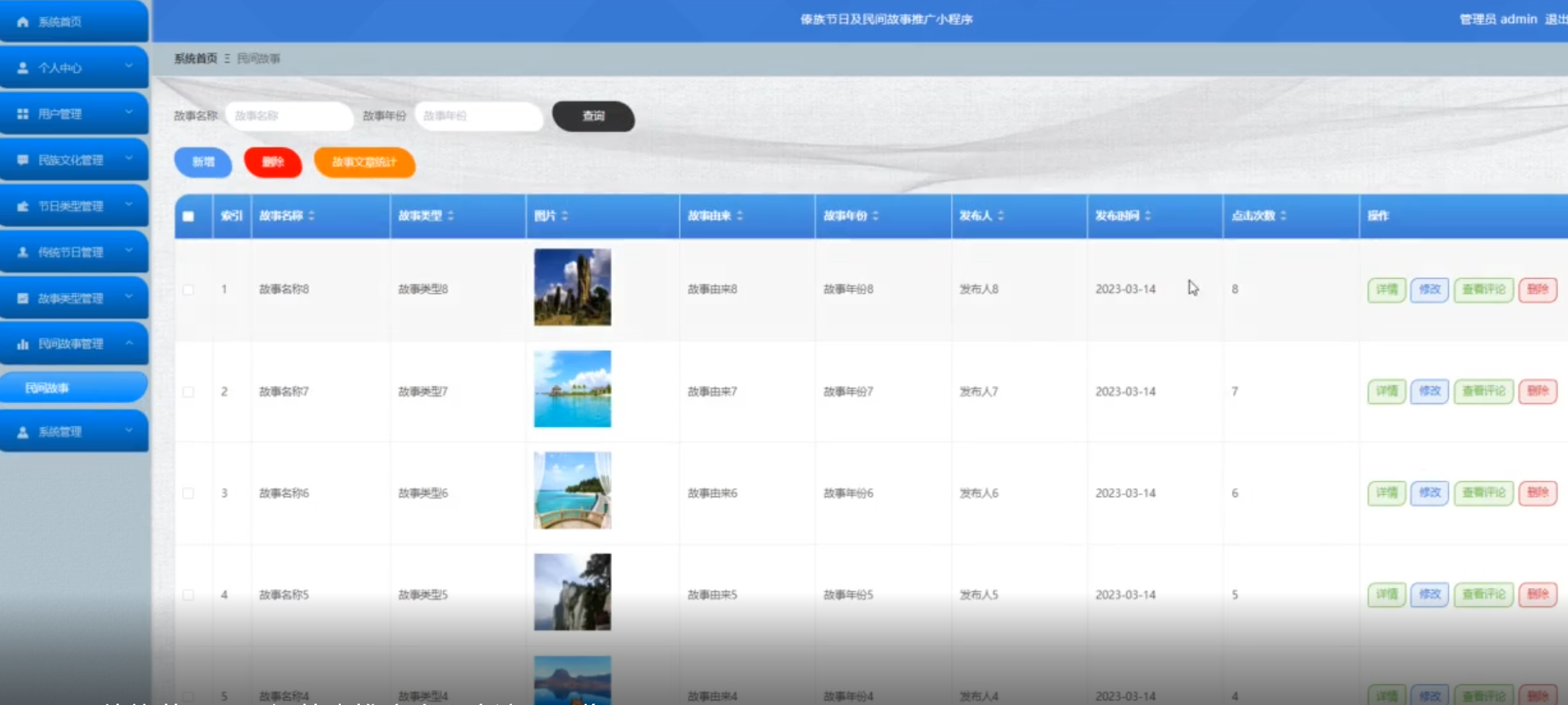Click the grid icon for 用户管理
The image size is (1568, 705).
(x=22, y=114)
